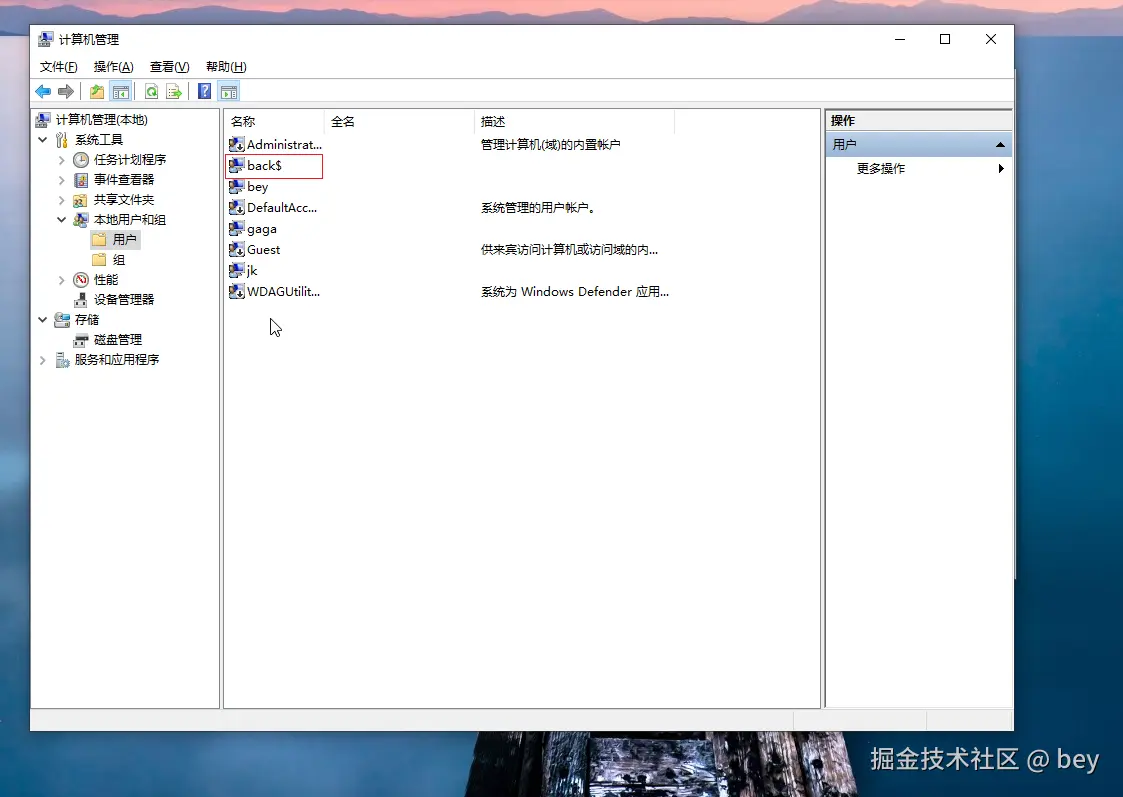This screenshot has width=1123, height=797.
Task: Select 设备管理器 in the tree
Action: (119, 299)
